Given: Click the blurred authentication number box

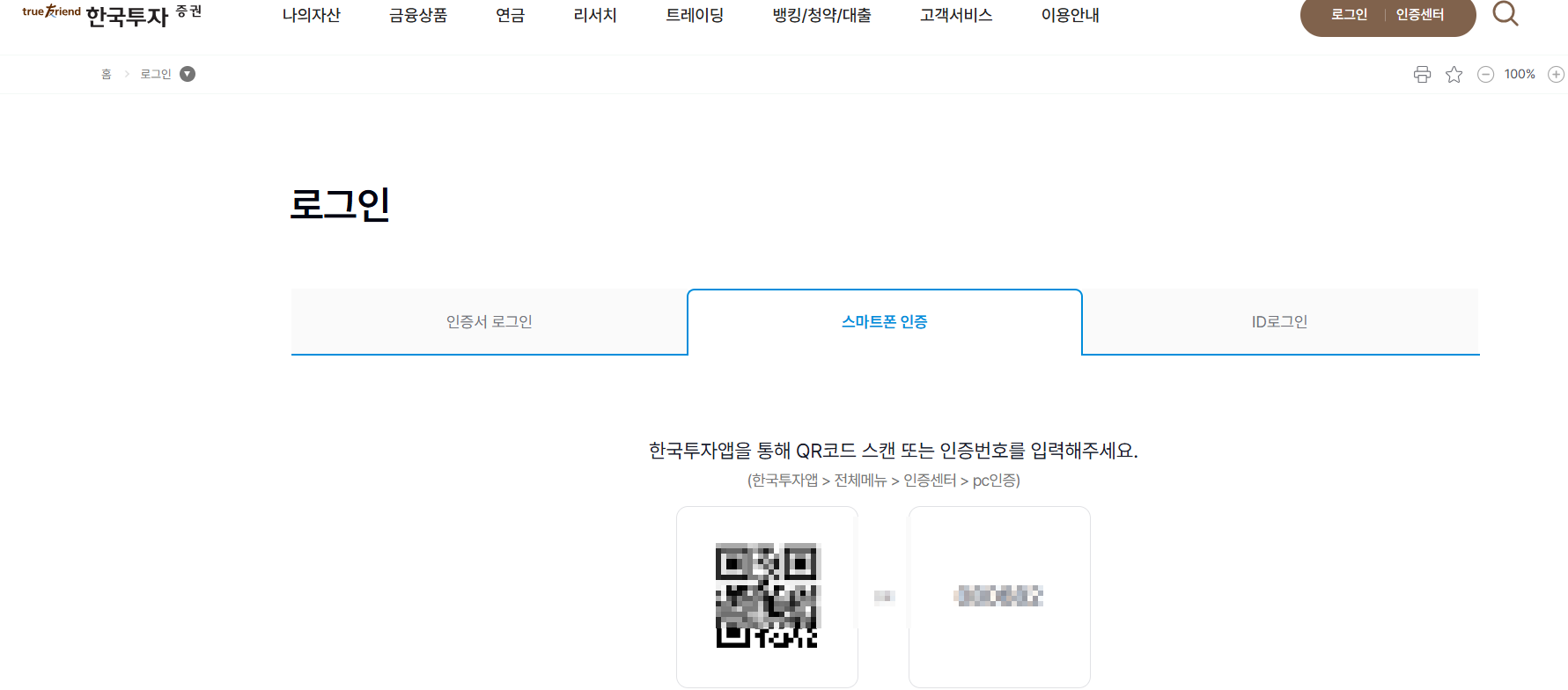Looking at the screenshot, I should (999, 596).
